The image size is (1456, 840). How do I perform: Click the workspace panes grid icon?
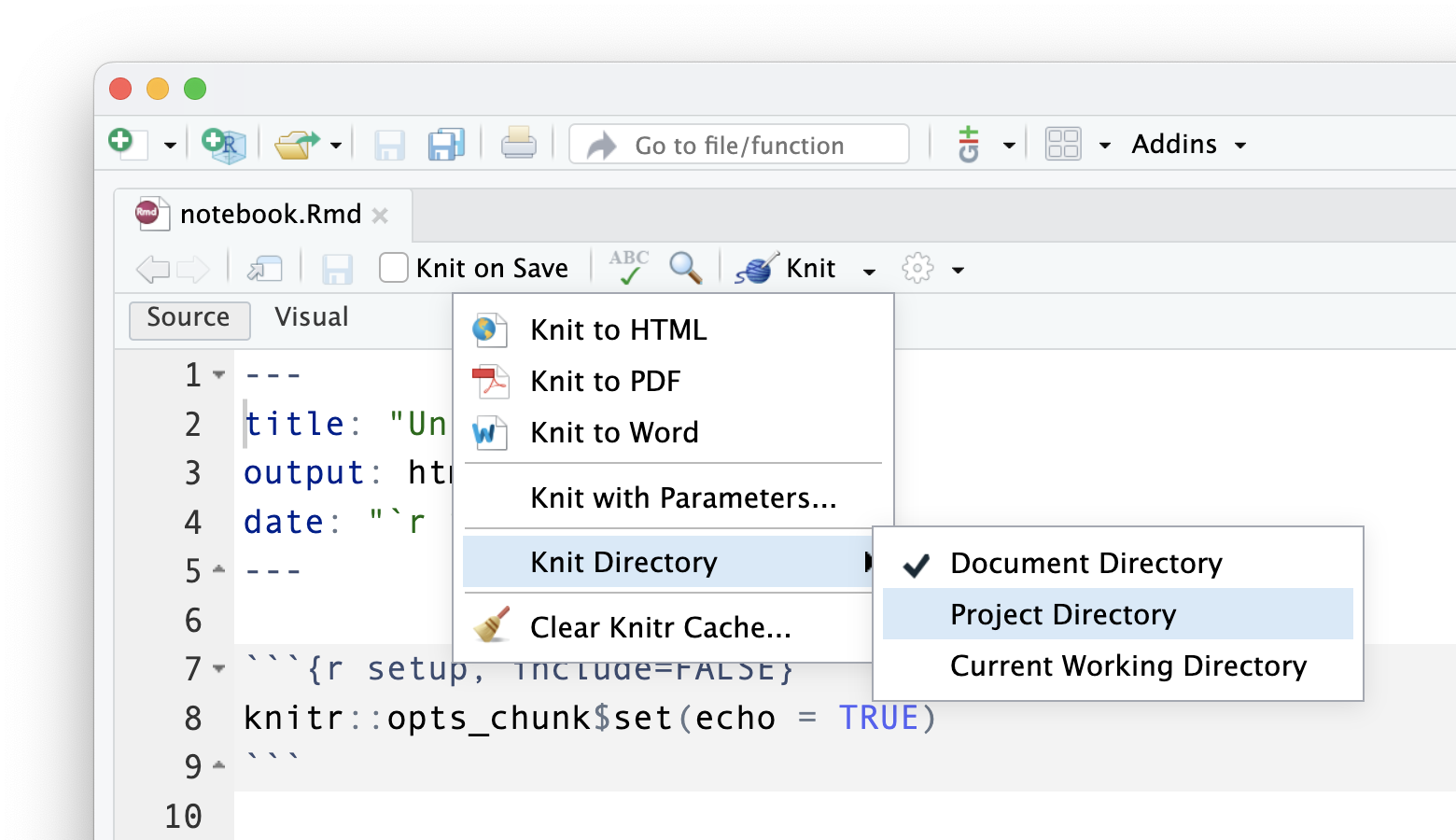[1063, 145]
